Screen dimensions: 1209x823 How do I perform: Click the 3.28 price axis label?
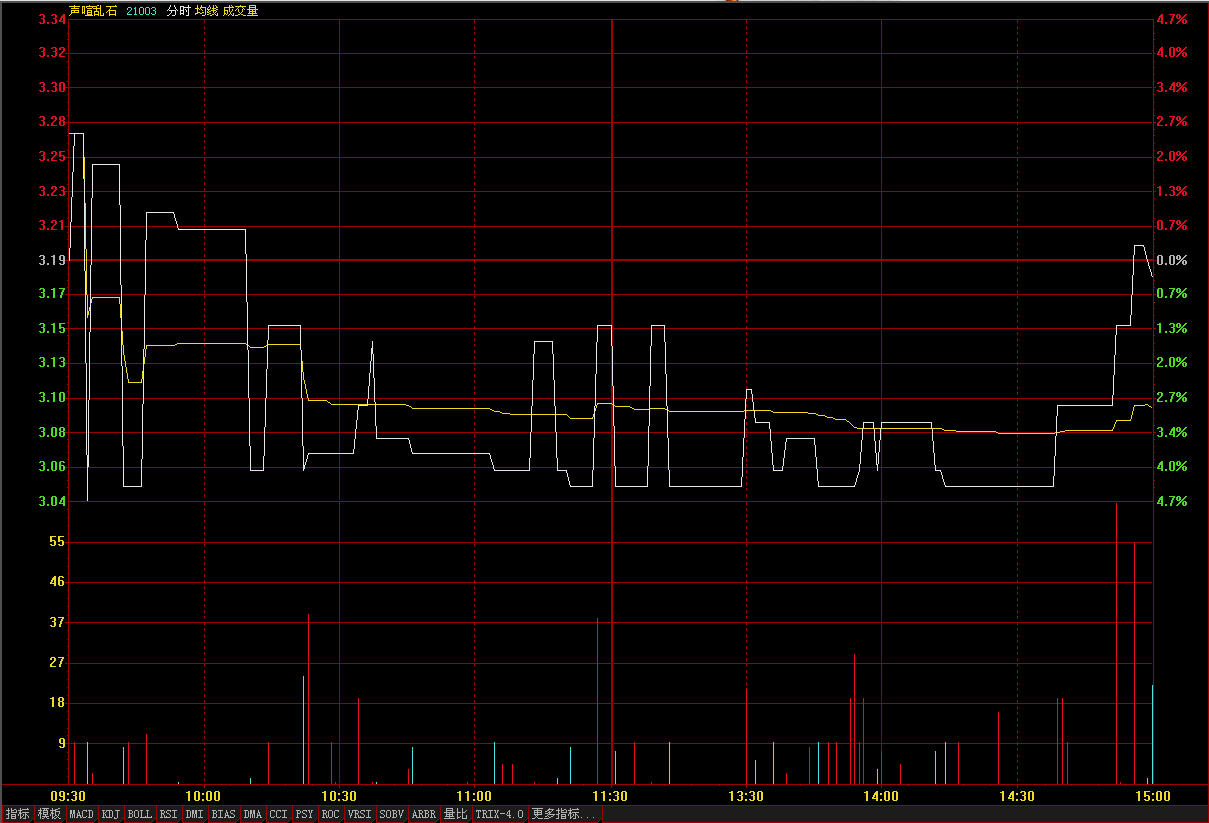pyautogui.click(x=51, y=122)
